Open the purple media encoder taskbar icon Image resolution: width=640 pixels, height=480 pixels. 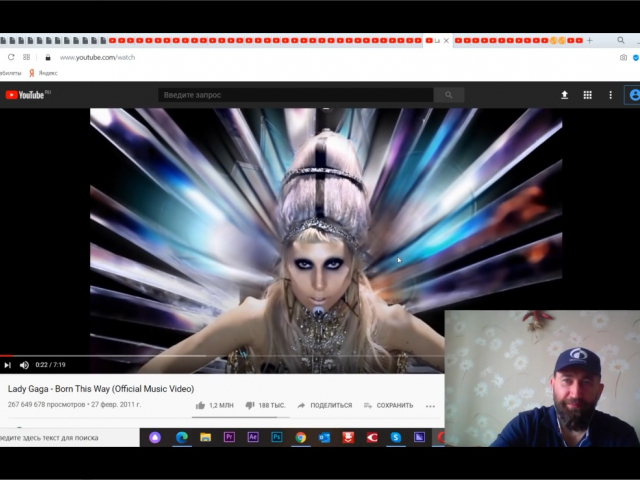(419, 437)
